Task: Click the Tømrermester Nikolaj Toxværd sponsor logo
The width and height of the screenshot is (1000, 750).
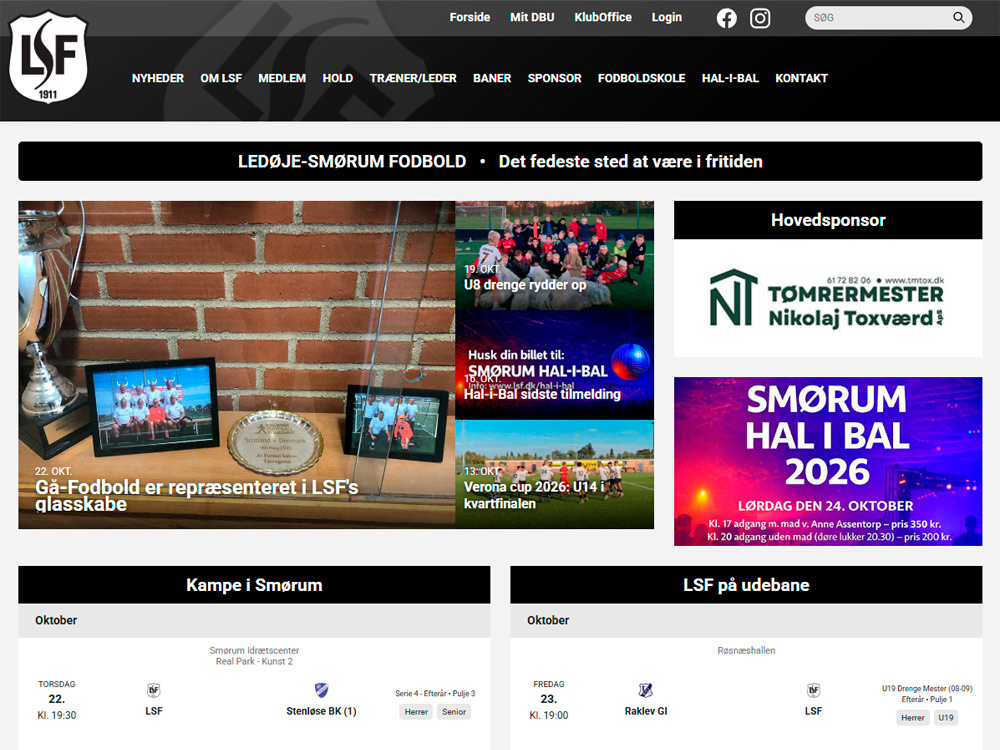Action: 828,298
